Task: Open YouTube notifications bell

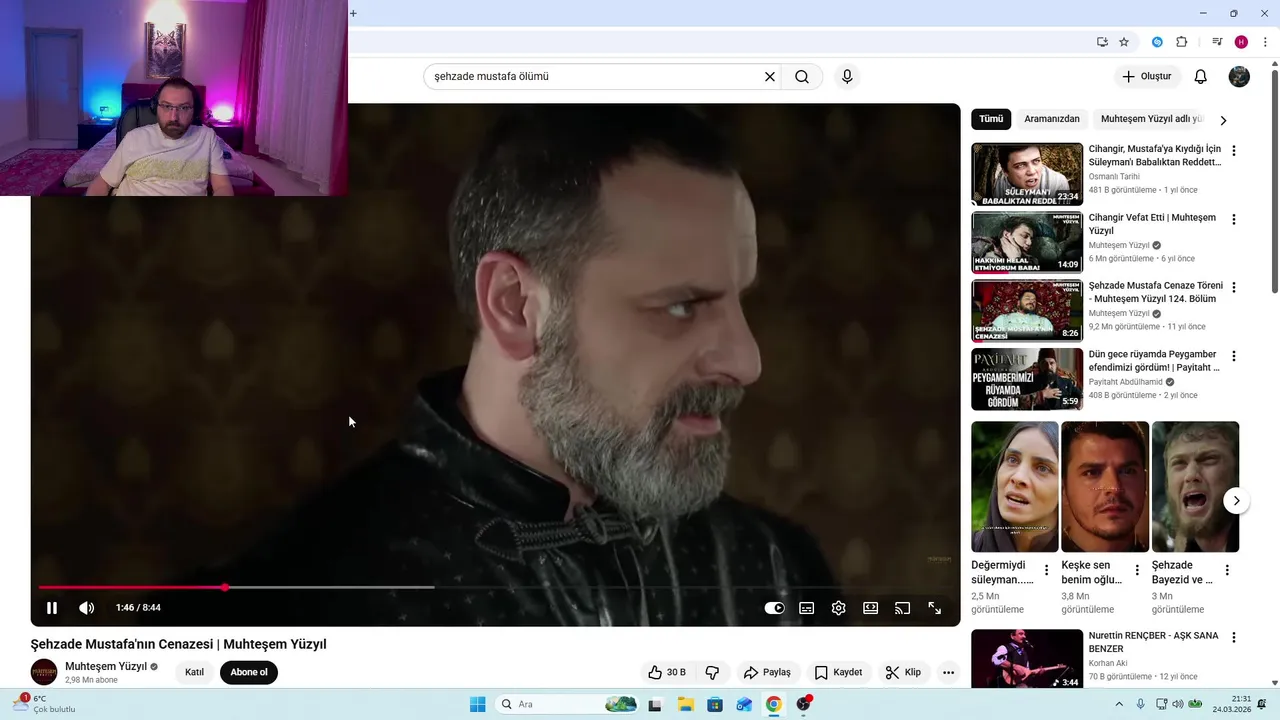Action: tap(1201, 76)
